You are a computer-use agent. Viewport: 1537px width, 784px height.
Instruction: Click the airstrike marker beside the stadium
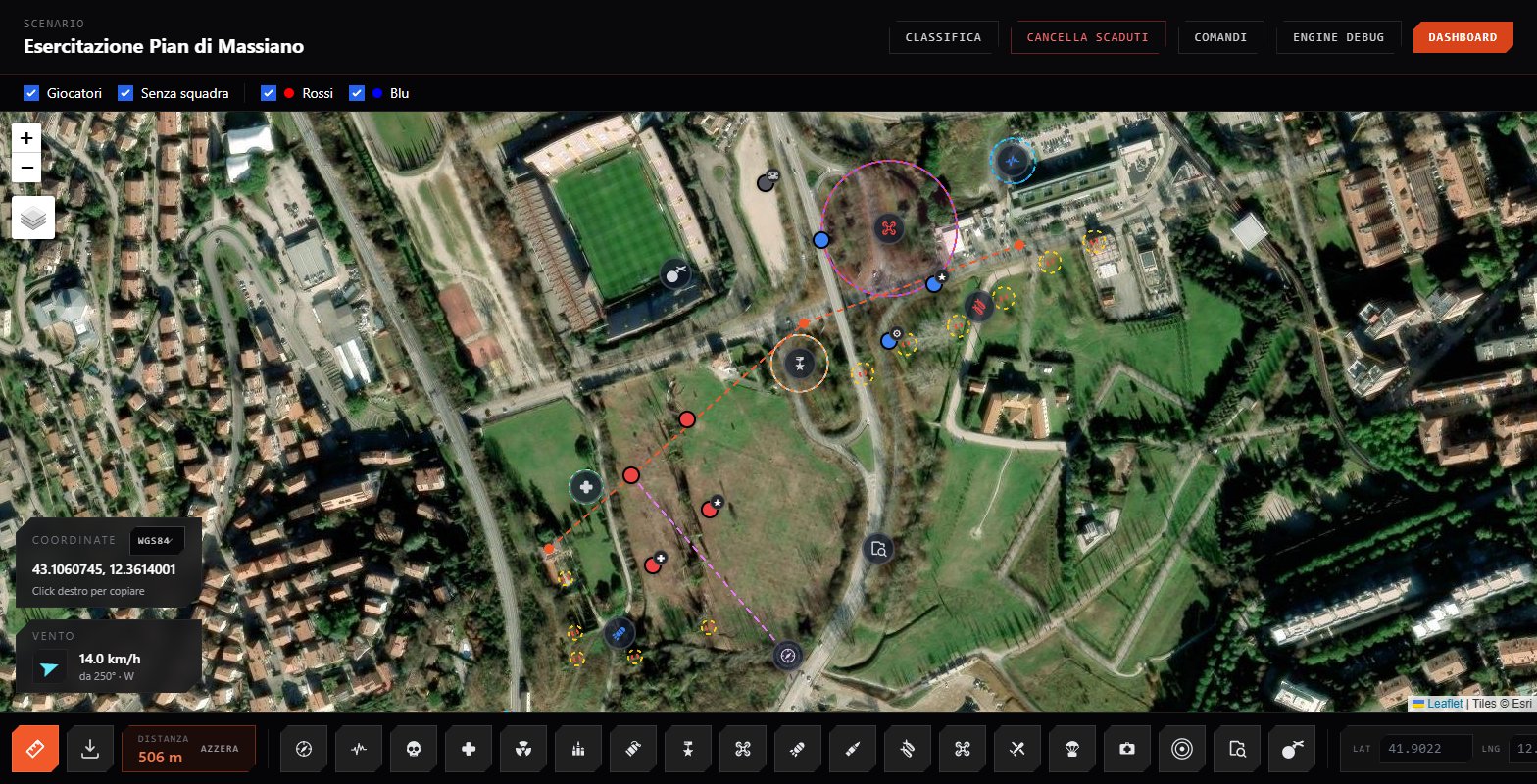[x=674, y=274]
